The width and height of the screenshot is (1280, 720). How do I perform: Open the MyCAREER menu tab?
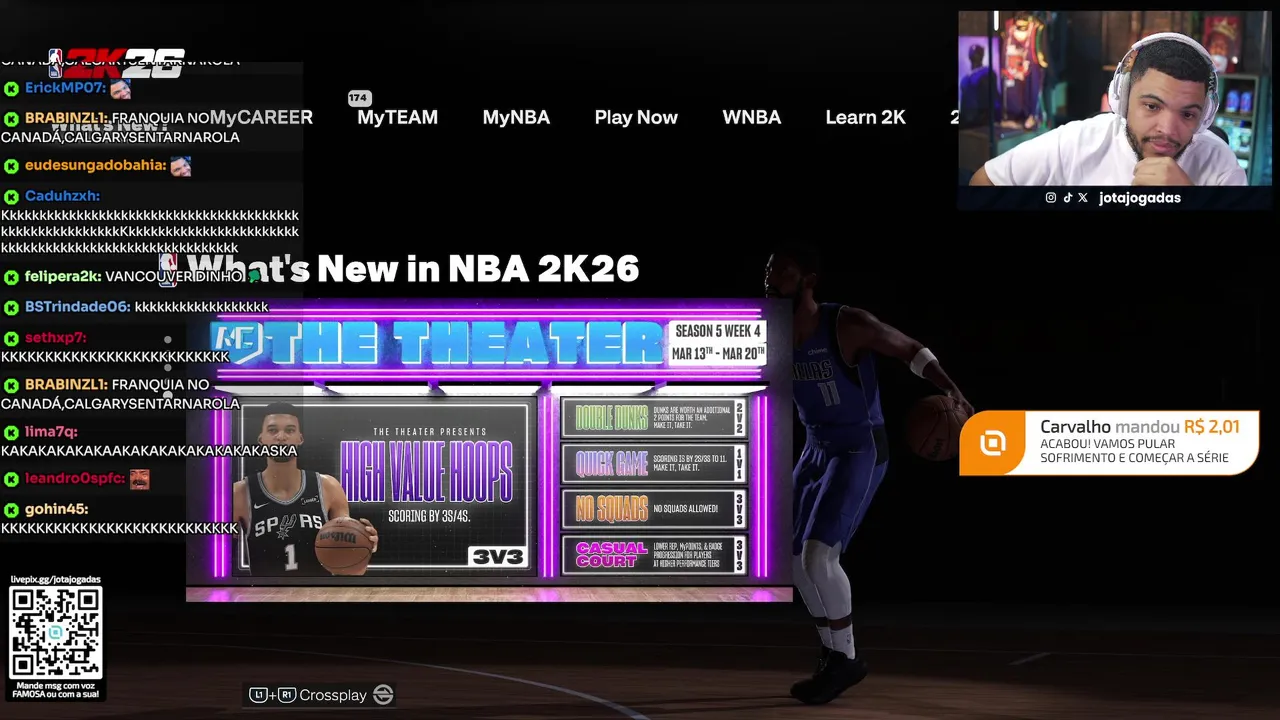click(x=261, y=117)
